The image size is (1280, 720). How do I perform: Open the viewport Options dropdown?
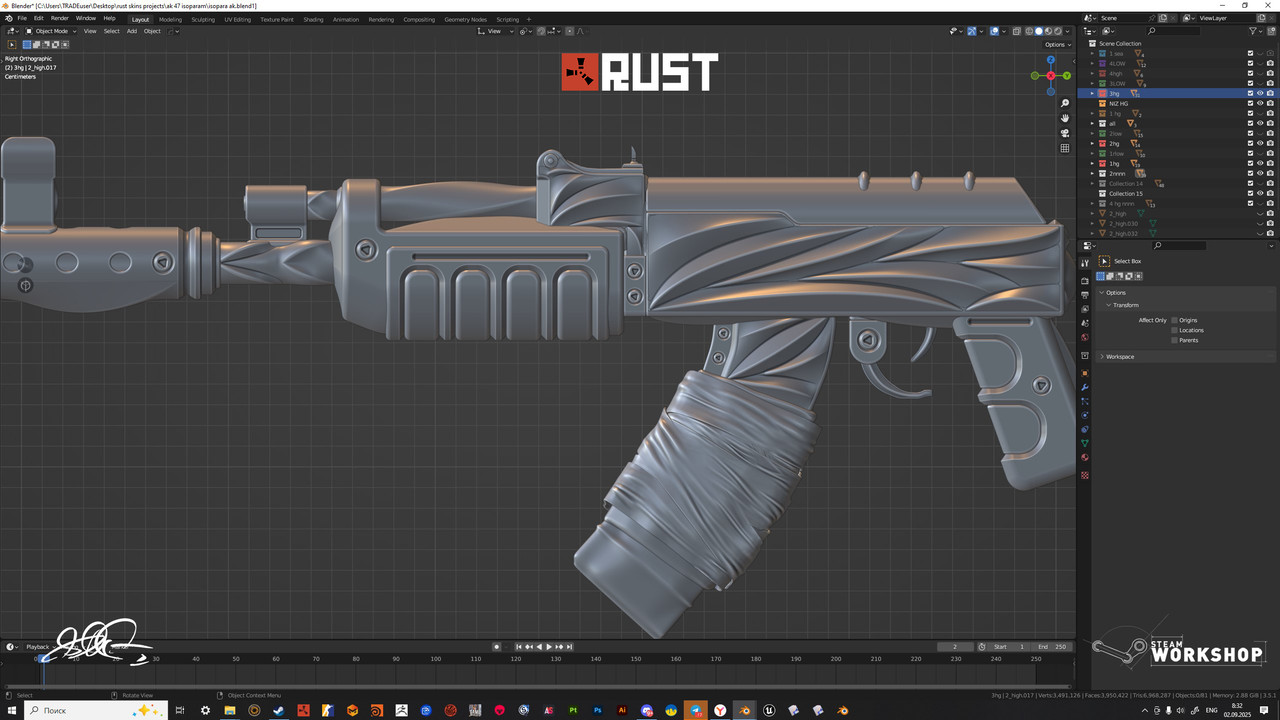pos(1058,45)
